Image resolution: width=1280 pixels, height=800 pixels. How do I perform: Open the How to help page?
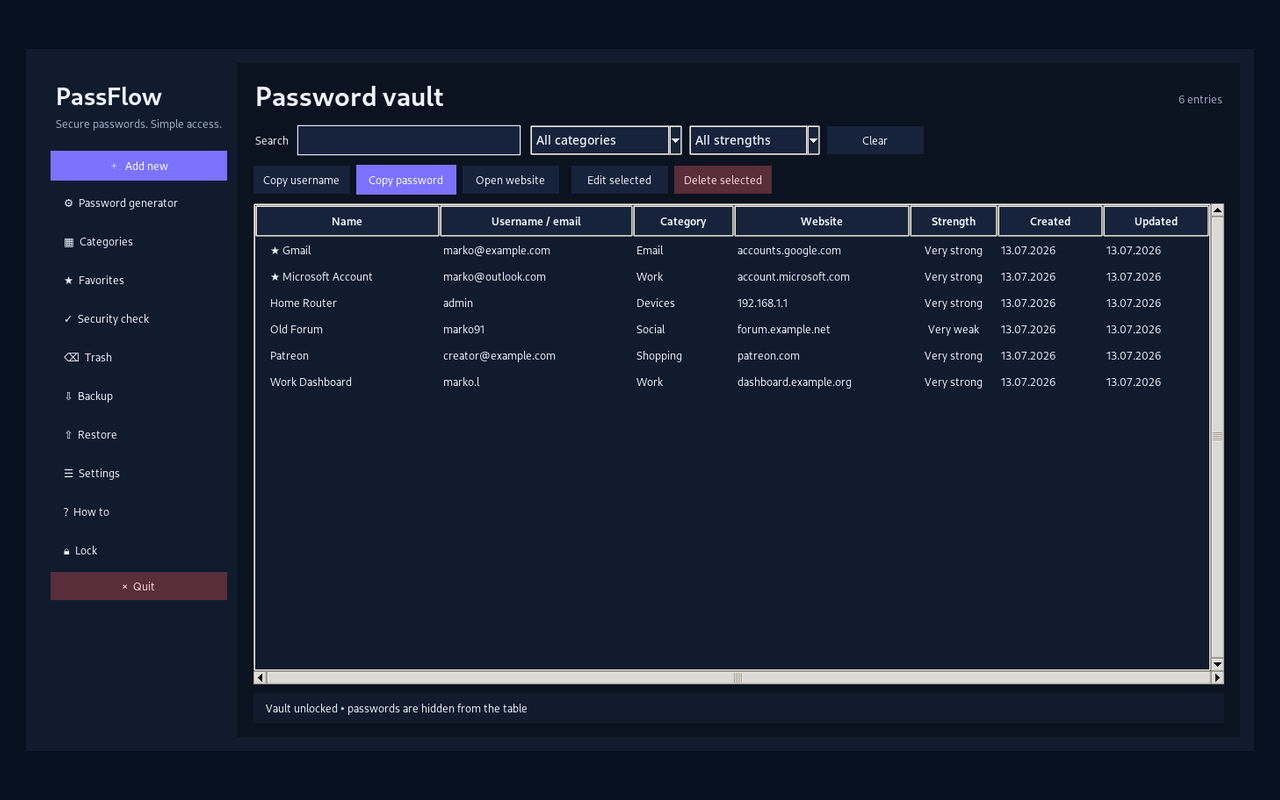(139, 512)
